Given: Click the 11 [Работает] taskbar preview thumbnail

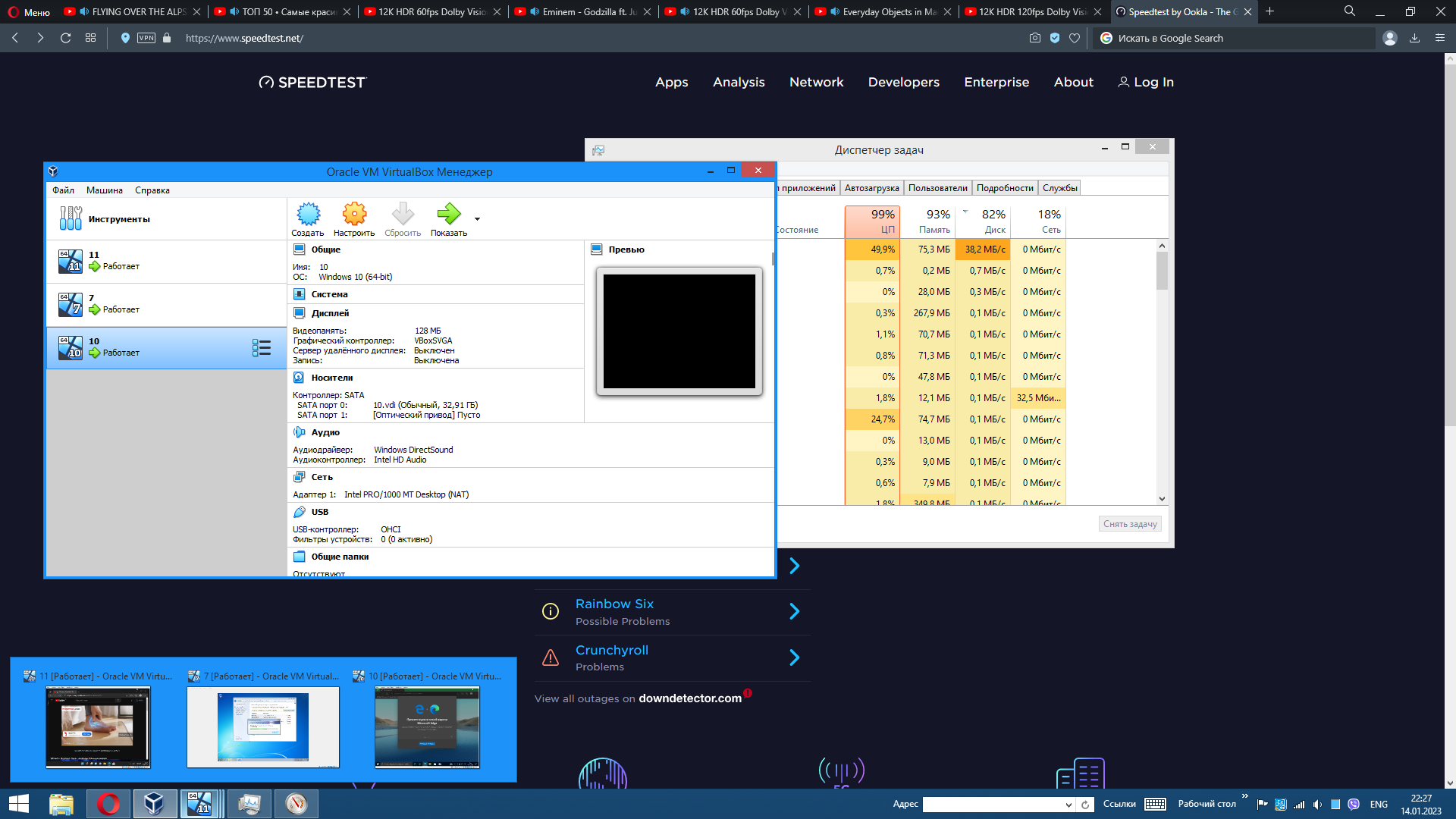Looking at the screenshot, I should [98, 727].
